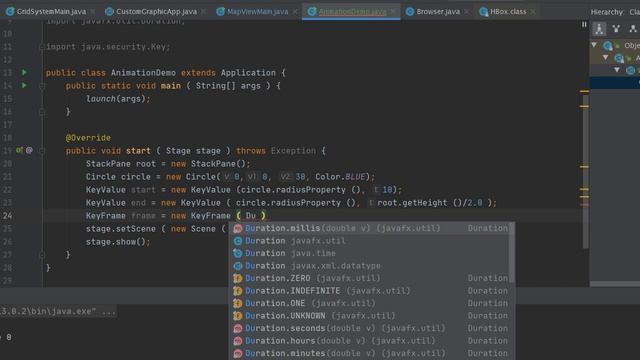
Task: Collapse the Object node in Hierarchy tree
Action: pyautogui.click(x=594, y=45)
